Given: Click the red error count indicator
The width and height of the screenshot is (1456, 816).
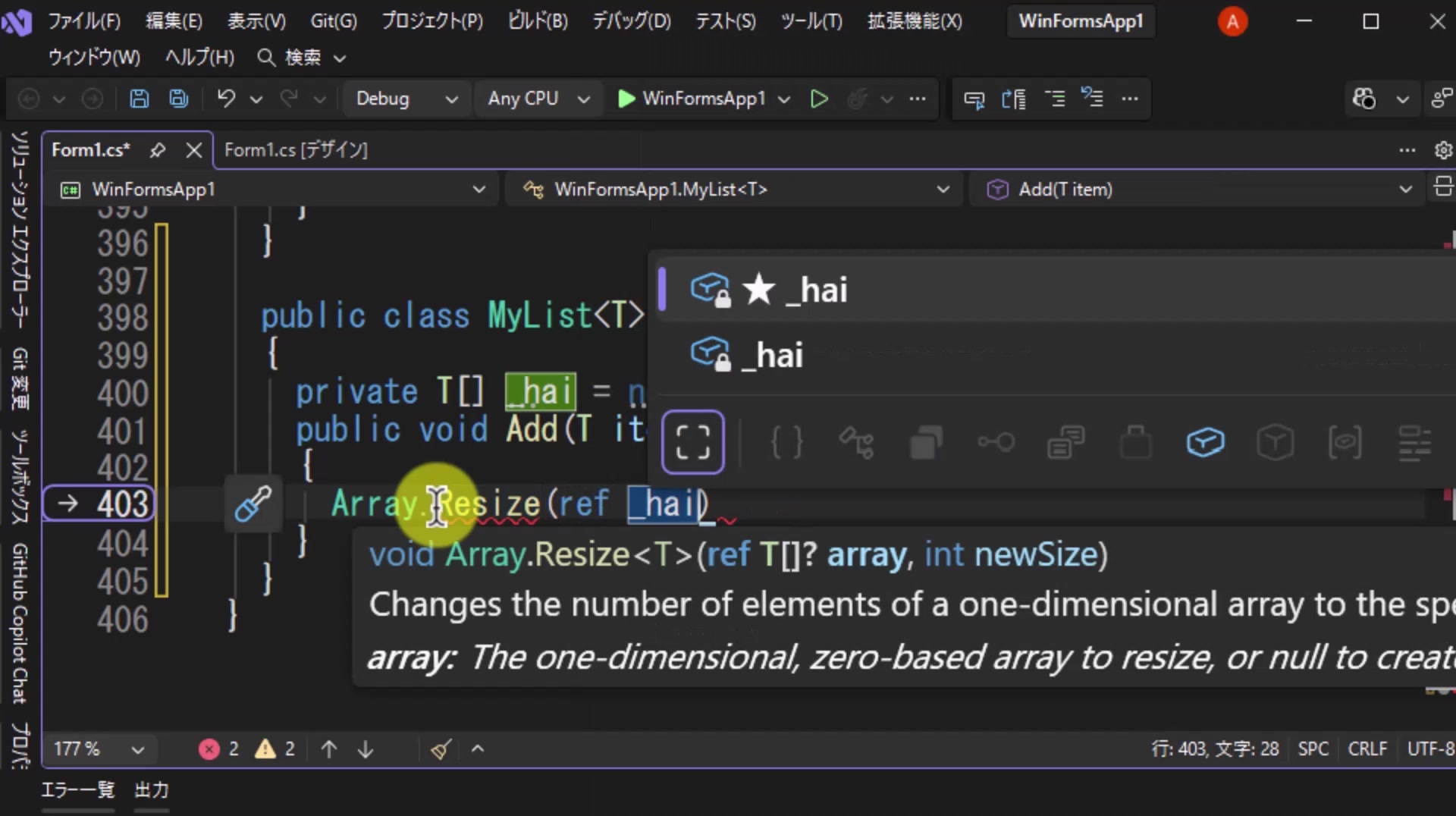Looking at the screenshot, I should pos(219,749).
